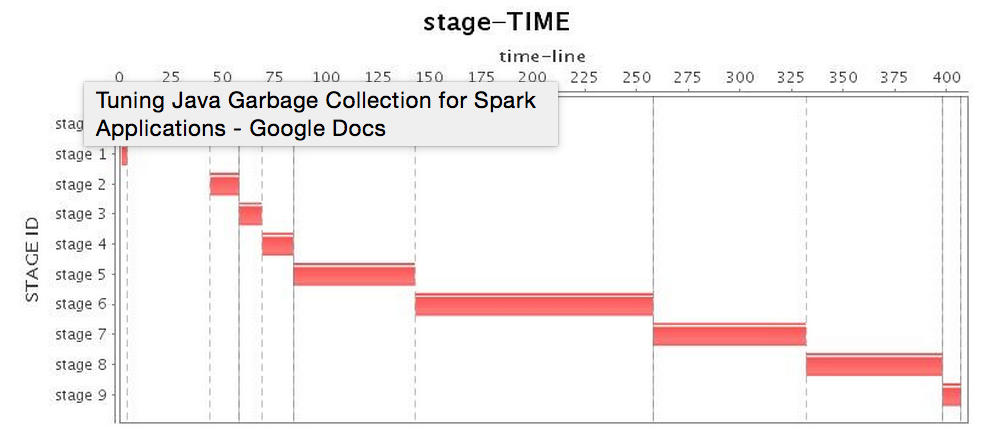The image size is (1008, 440).
Task: Select the stage 7 timeline bar
Action: pos(729,334)
